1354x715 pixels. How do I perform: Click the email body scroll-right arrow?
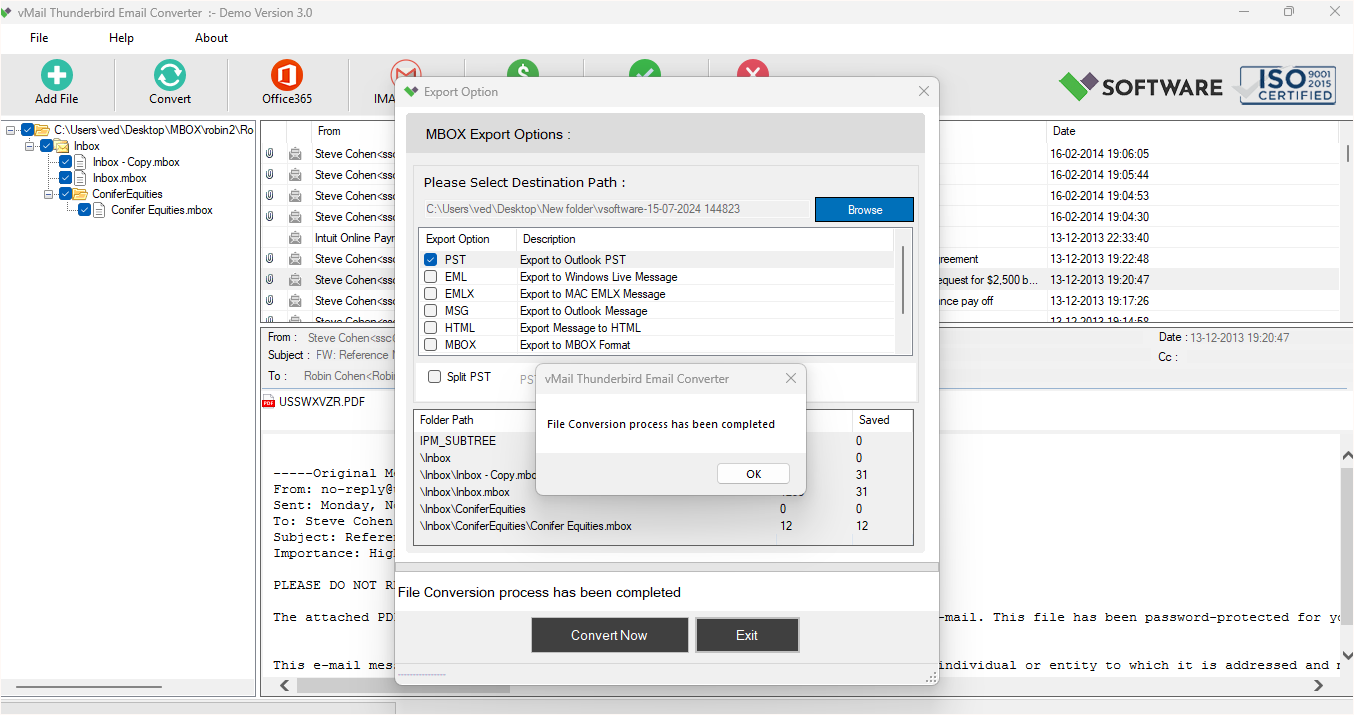tap(1318, 686)
